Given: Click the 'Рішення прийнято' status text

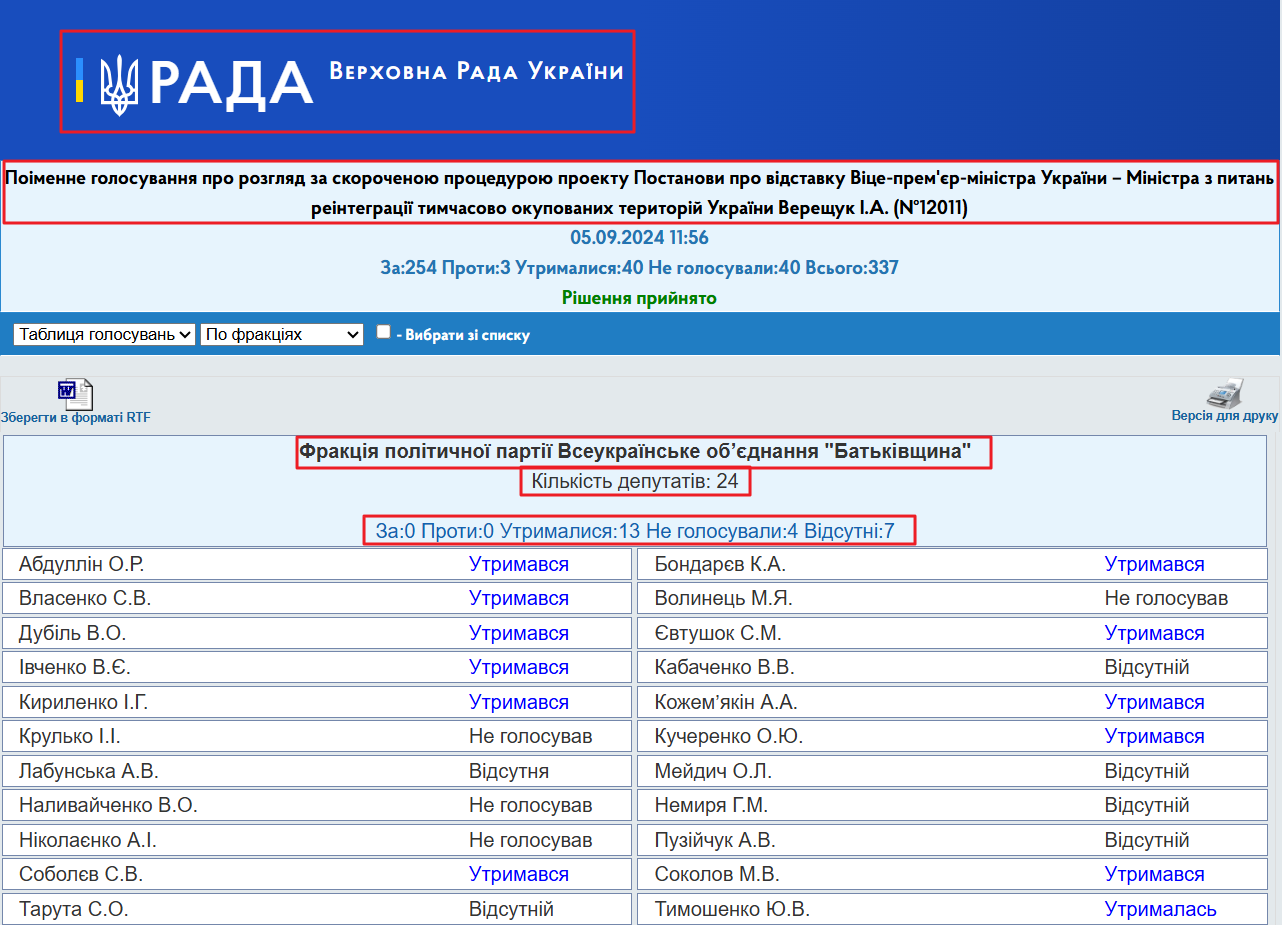Looking at the screenshot, I should 640,298.
